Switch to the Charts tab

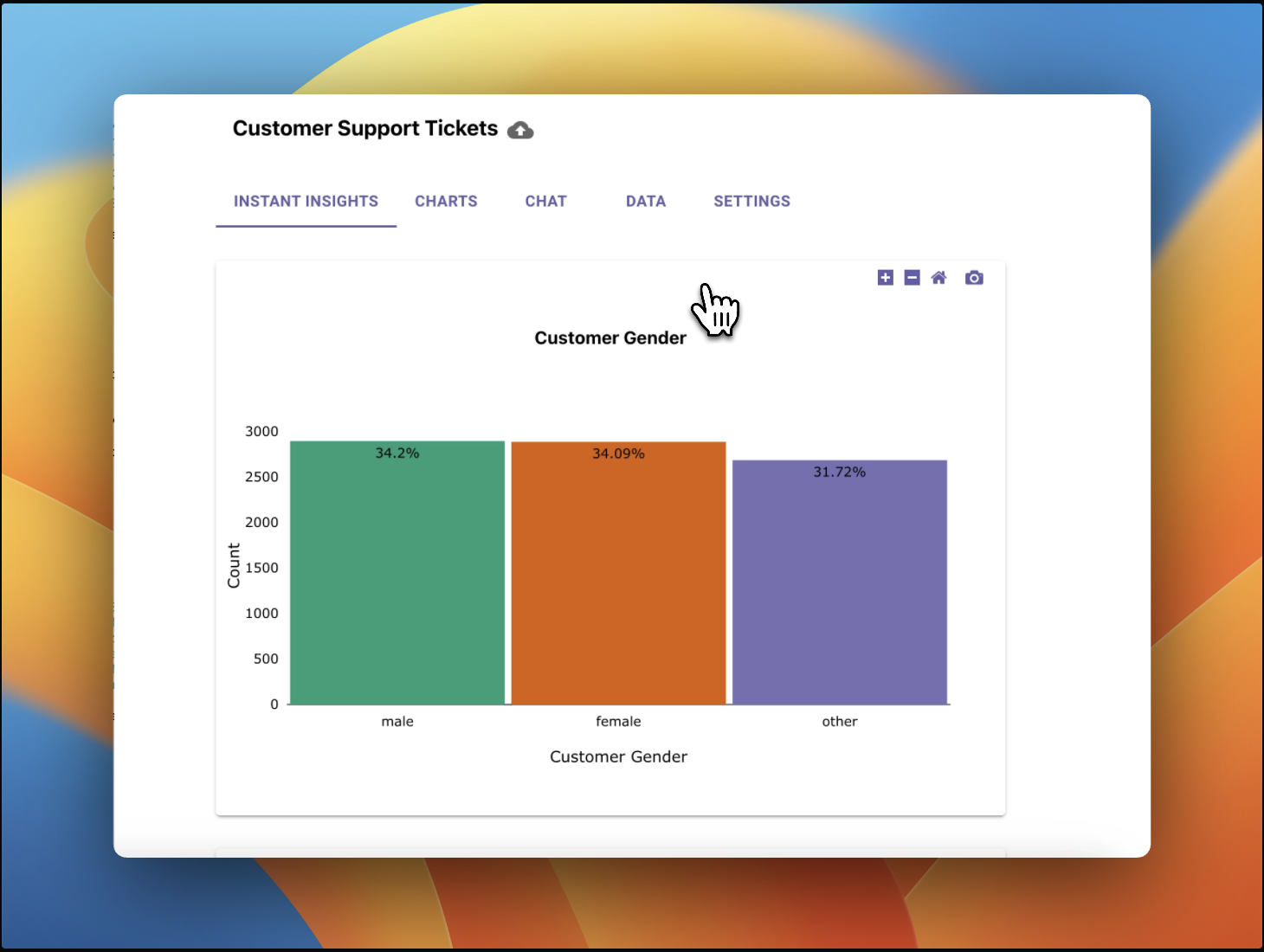446,202
